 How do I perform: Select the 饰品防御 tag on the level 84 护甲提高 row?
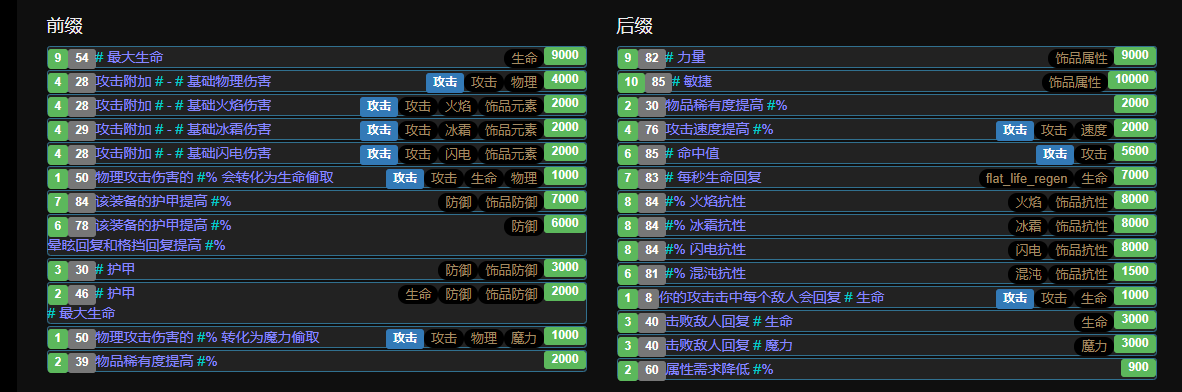tap(510, 202)
